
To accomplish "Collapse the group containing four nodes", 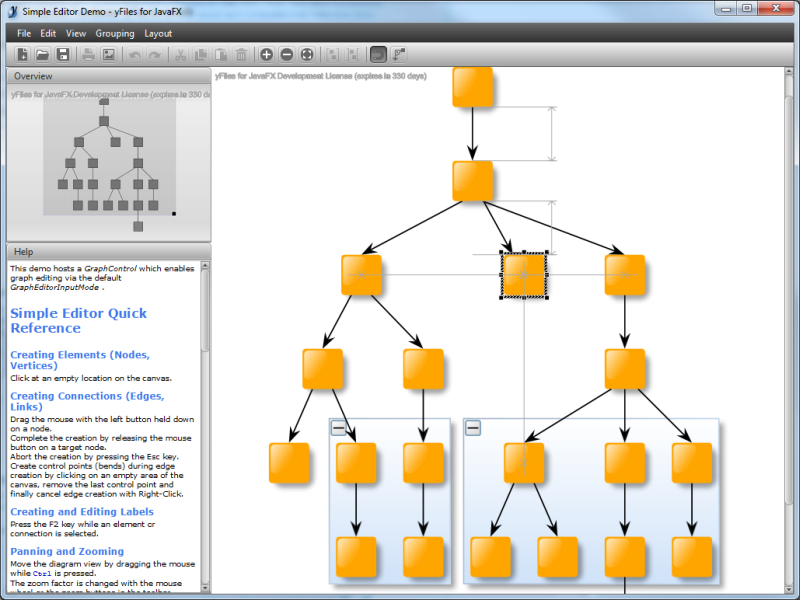I will [x=339, y=428].
